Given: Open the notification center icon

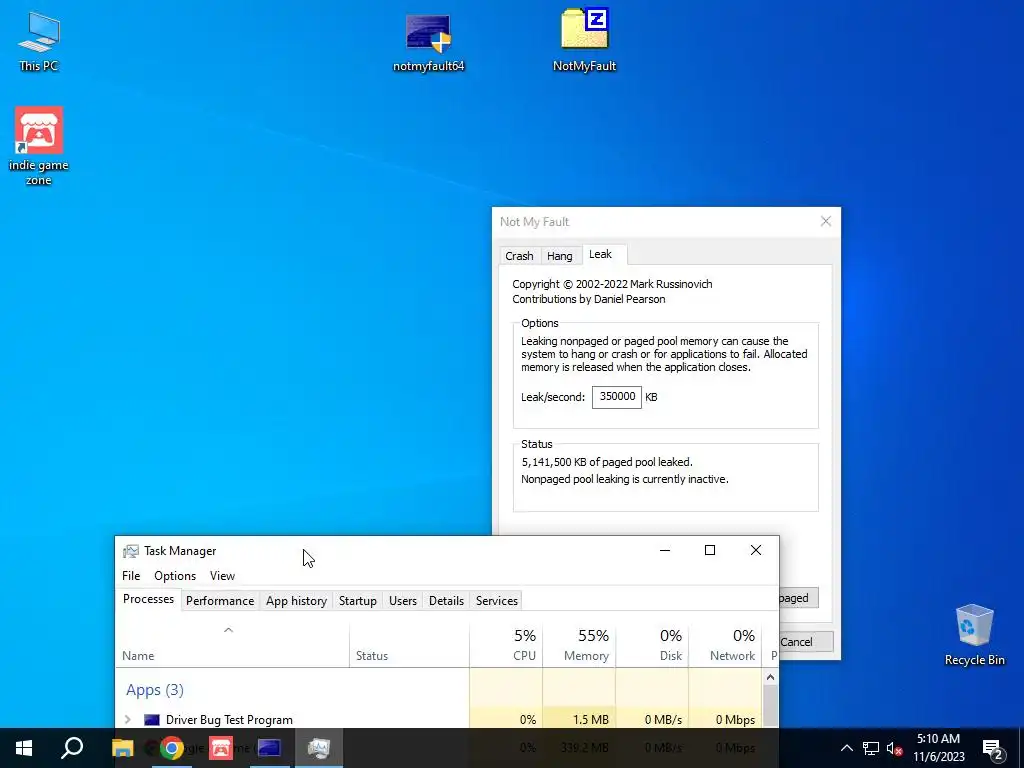Looking at the screenshot, I should (993, 748).
